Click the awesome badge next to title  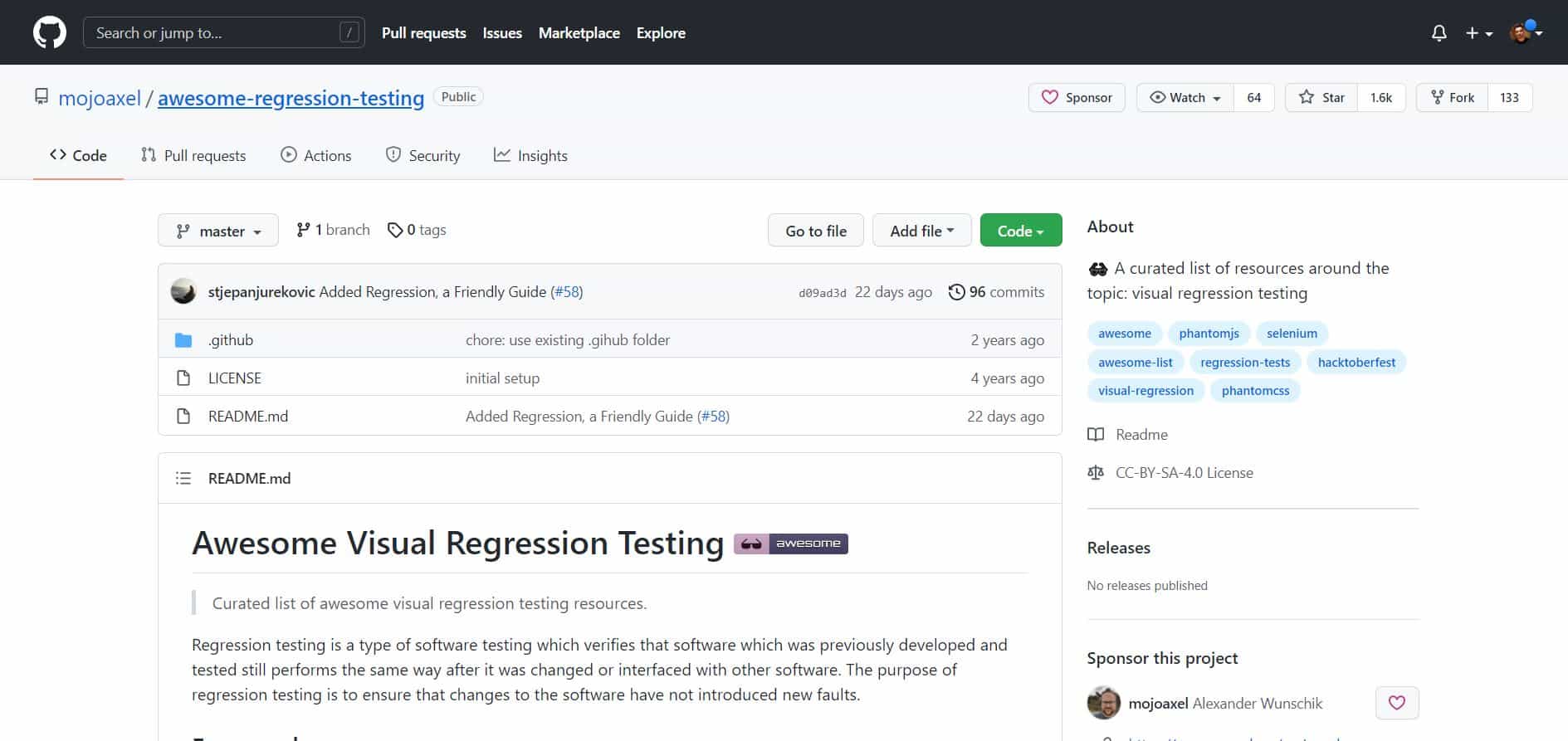[x=790, y=544]
